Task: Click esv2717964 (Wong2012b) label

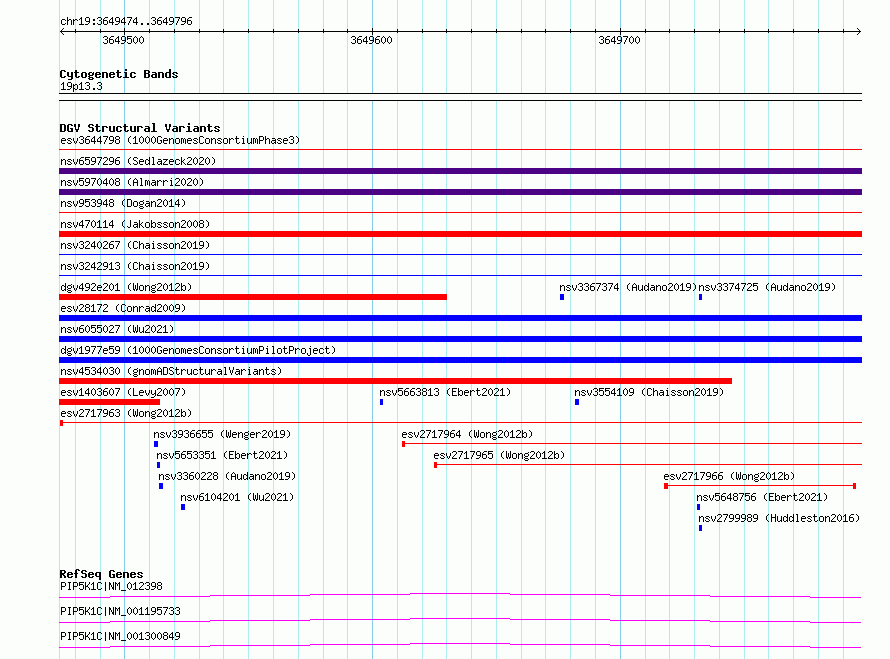Action: click(467, 434)
